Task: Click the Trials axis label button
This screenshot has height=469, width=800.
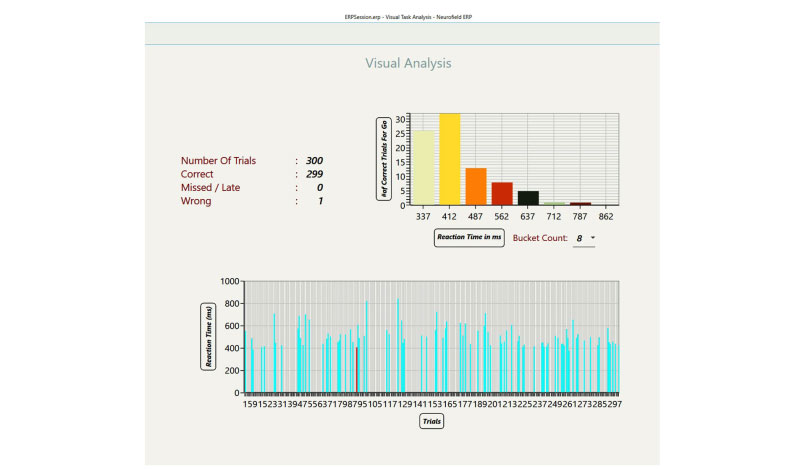Action: [431, 421]
